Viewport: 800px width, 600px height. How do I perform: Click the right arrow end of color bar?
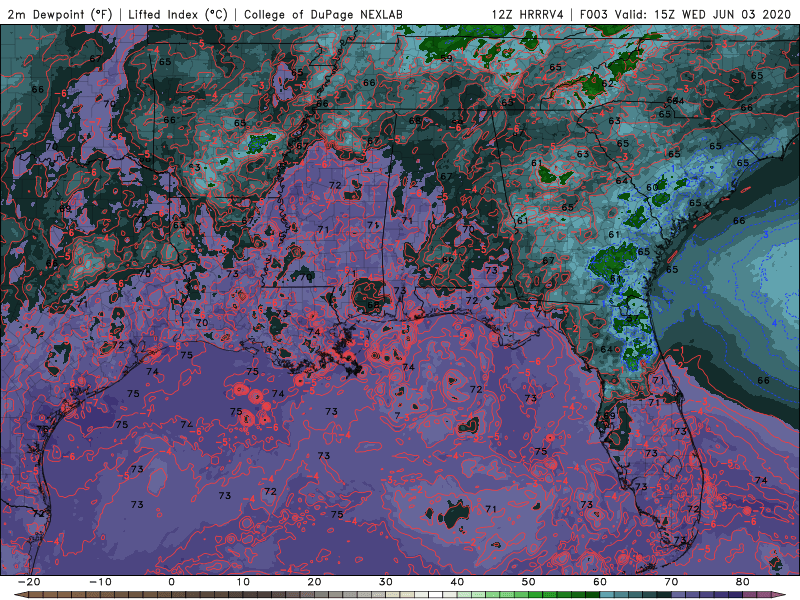779,595
